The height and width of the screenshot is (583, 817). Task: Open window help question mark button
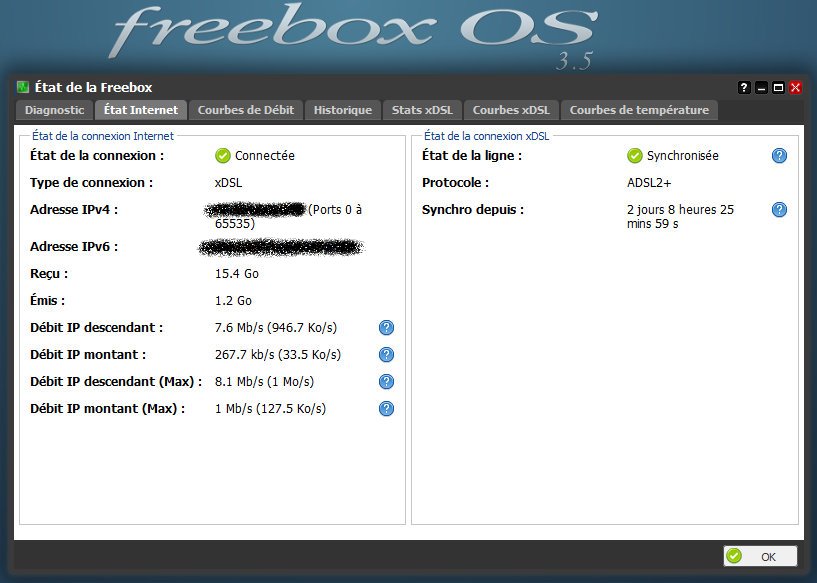tap(744, 88)
